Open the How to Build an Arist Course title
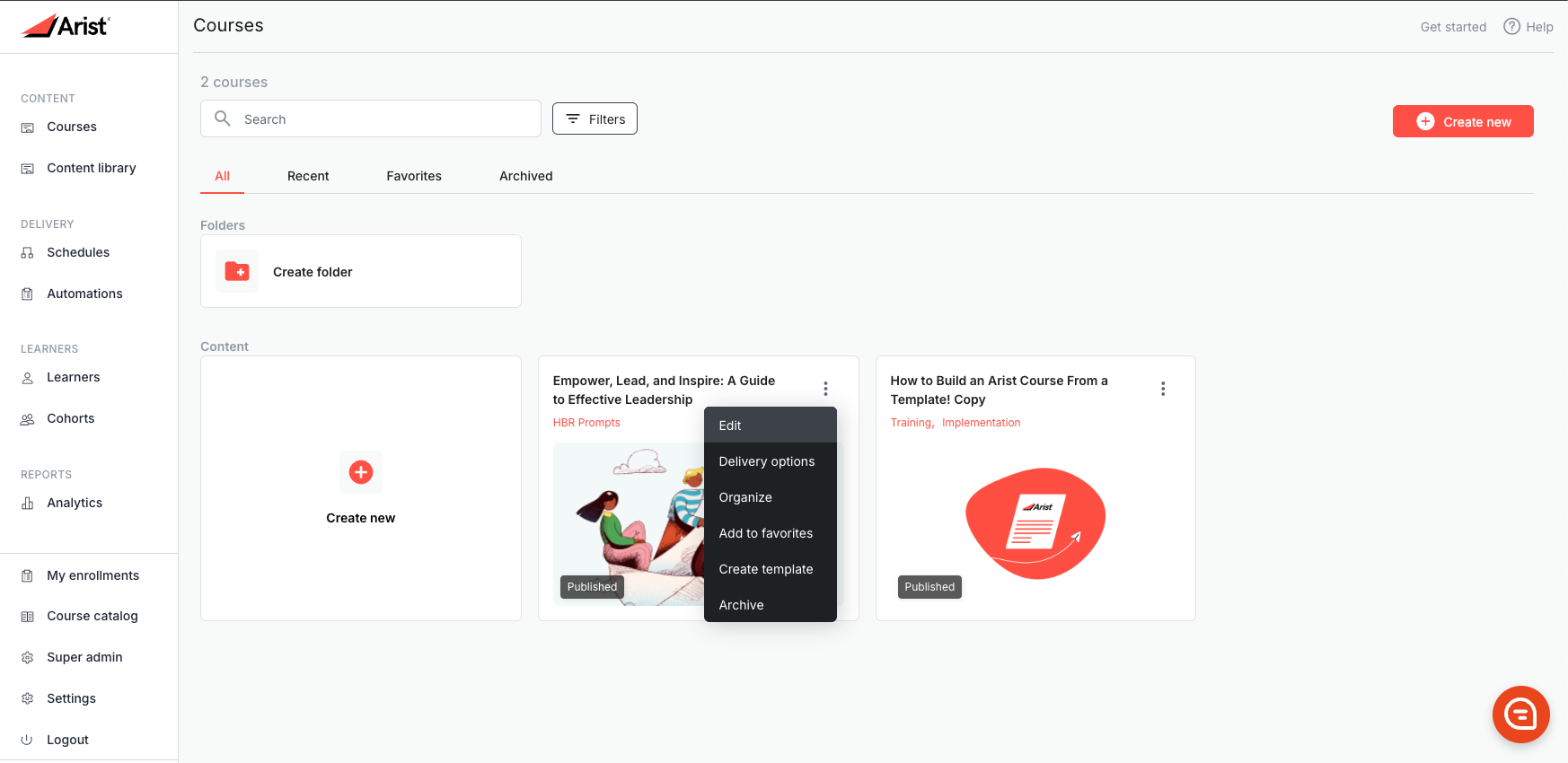The image size is (1568, 763). [x=1000, y=390]
